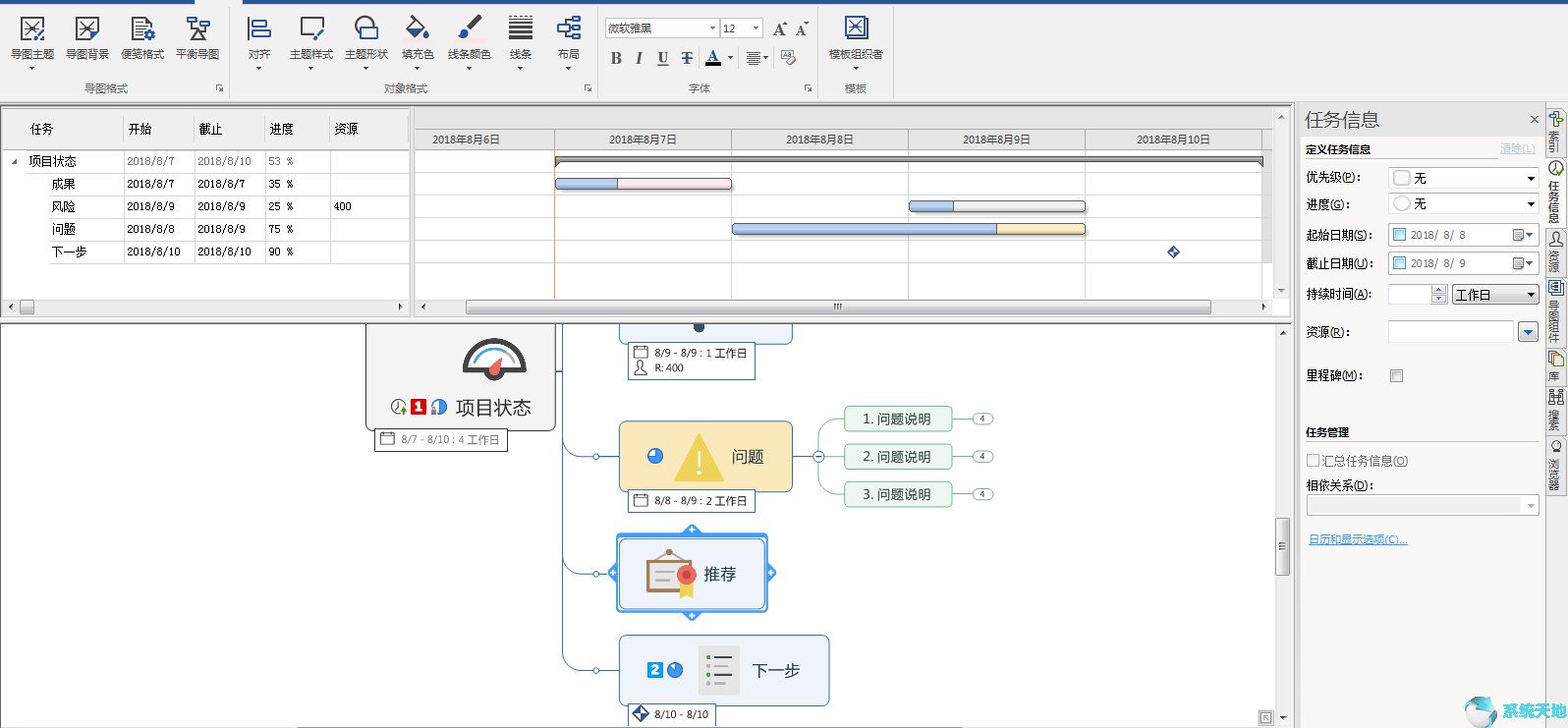Click the 清除 clear link
This screenshot has height=728, width=1568.
(x=1517, y=148)
